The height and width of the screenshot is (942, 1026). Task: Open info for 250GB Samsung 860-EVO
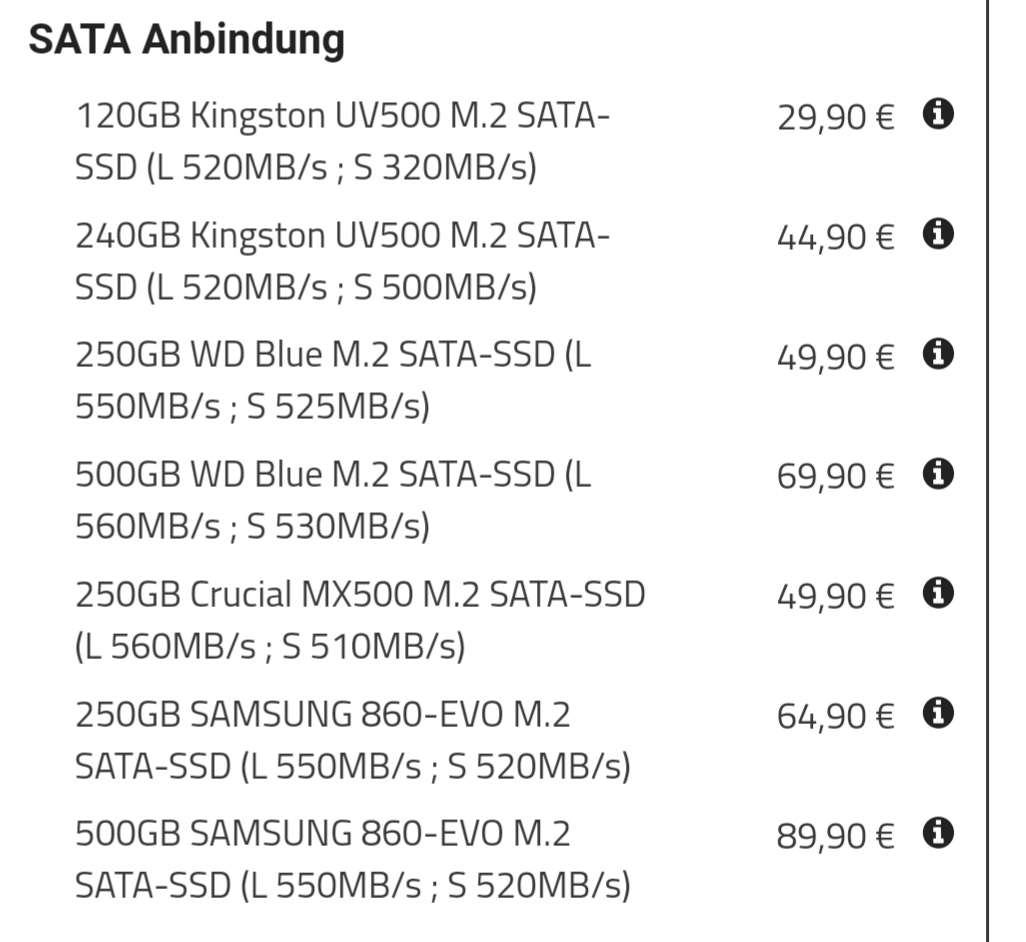(938, 713)
